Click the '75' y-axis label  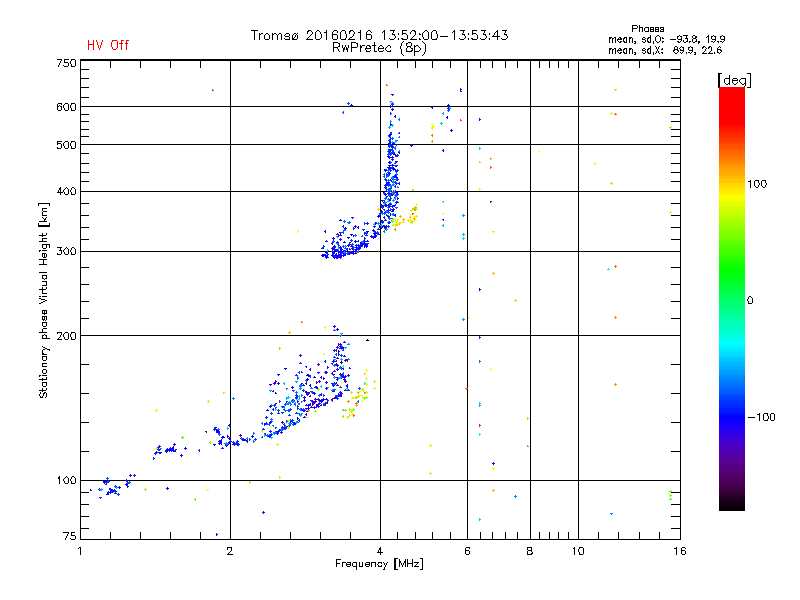pos(70,536)
